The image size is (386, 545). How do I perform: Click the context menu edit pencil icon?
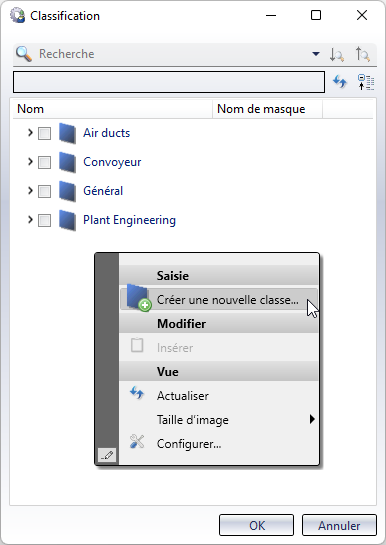coord(107,455)
